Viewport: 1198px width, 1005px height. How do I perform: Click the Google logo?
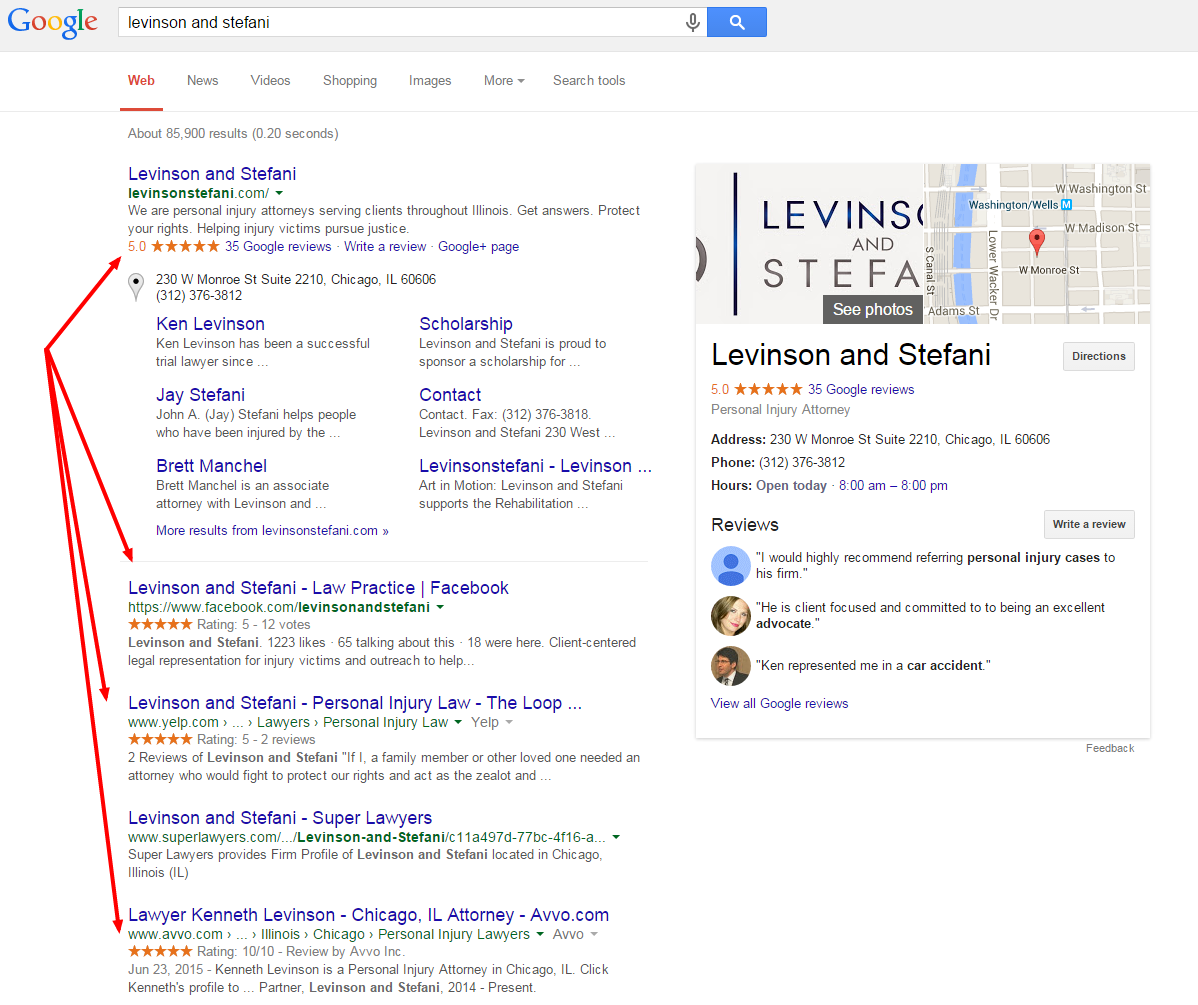click(x=53, y=22)
